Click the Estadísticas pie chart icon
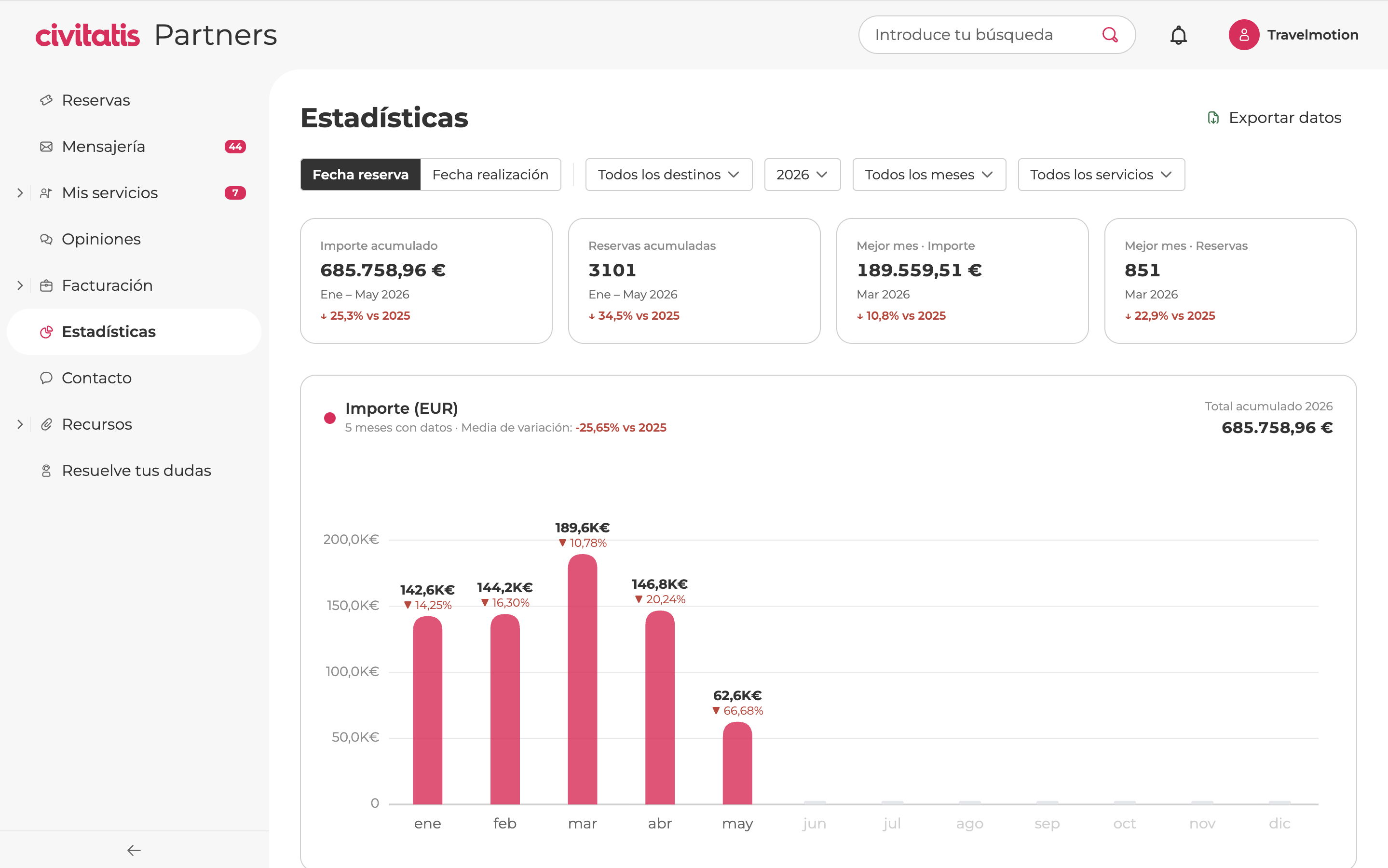1388x868 pixels. pyautogui.click(x=46, y=332)
